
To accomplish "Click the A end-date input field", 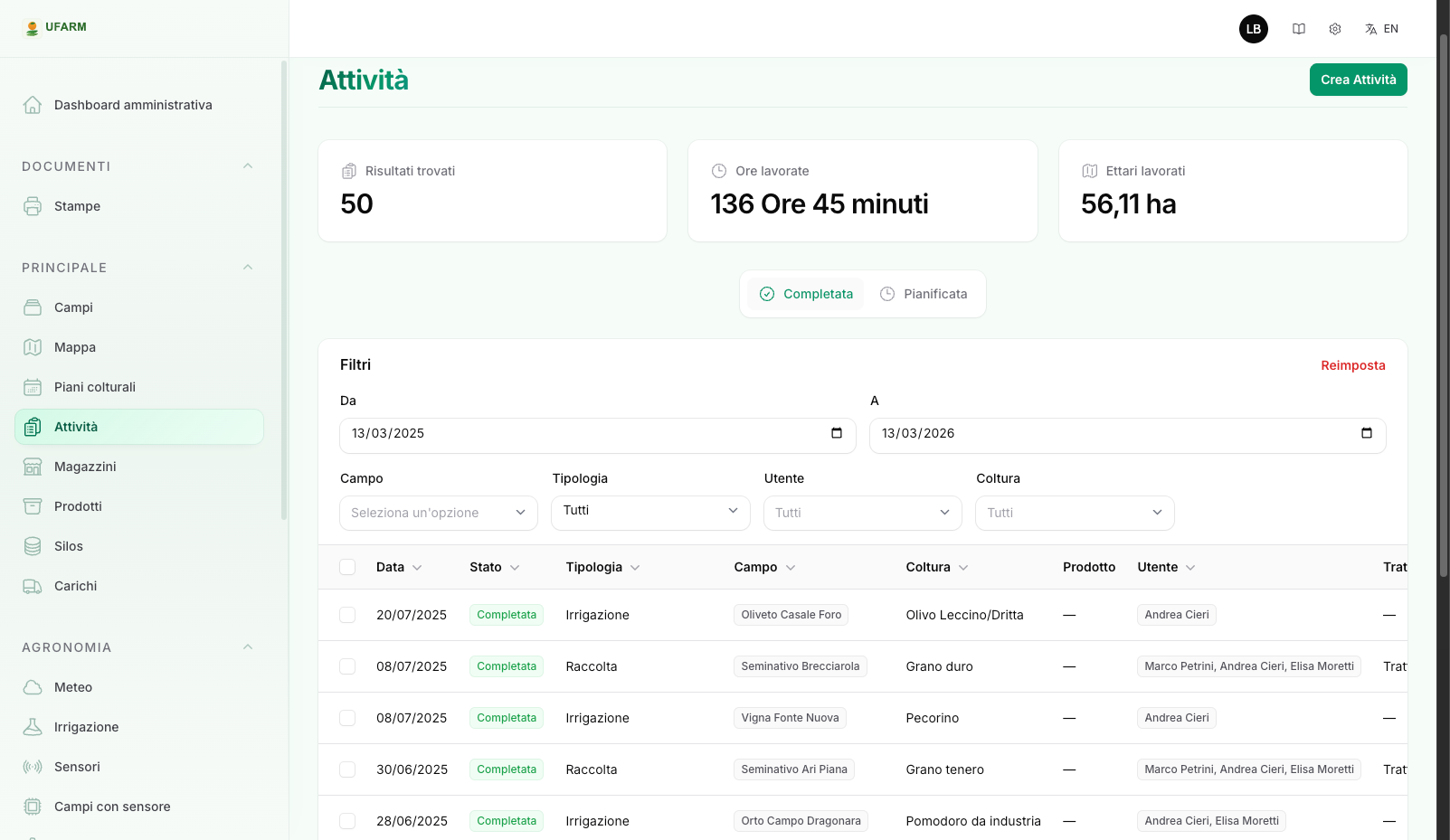I will [x=1113, y=434].
